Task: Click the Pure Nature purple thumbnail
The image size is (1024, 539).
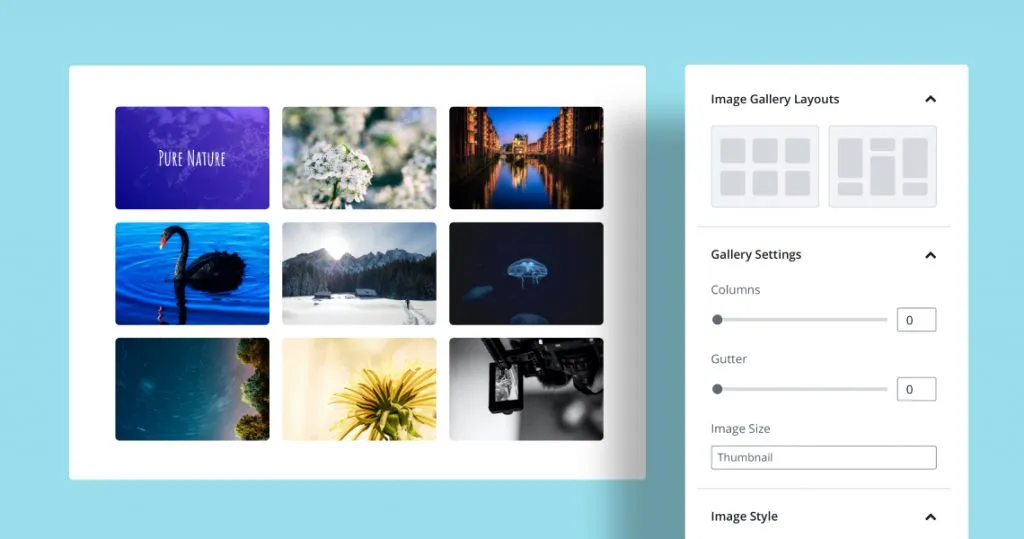Action: [192, 158]
